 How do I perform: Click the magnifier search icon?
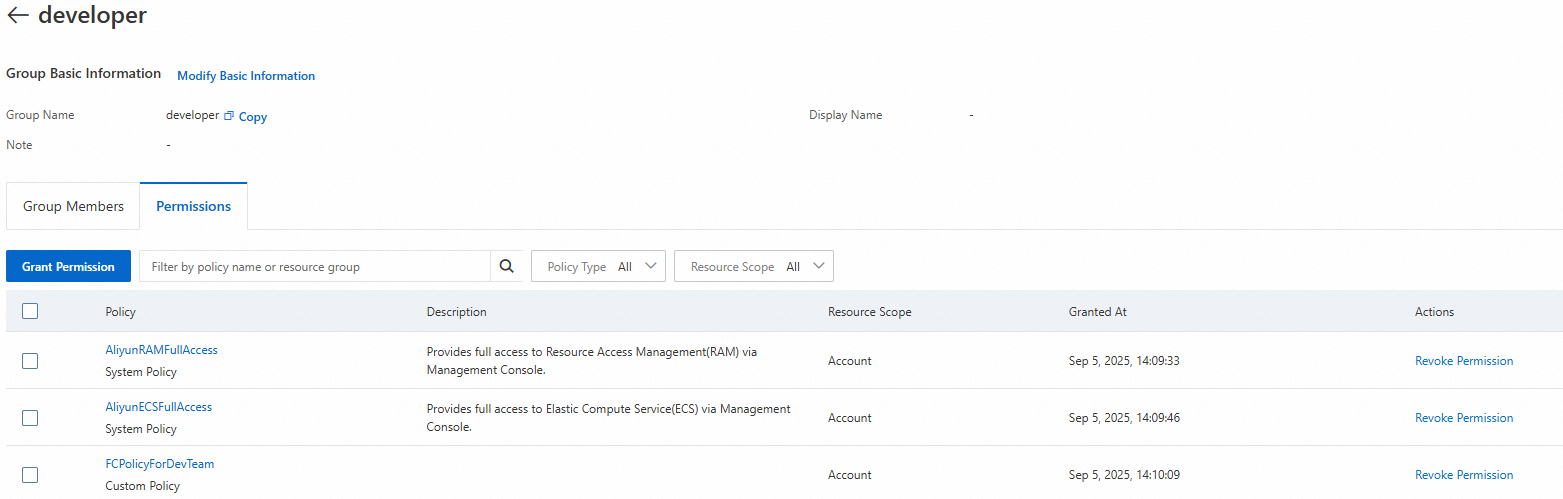(x=506, y=266)
